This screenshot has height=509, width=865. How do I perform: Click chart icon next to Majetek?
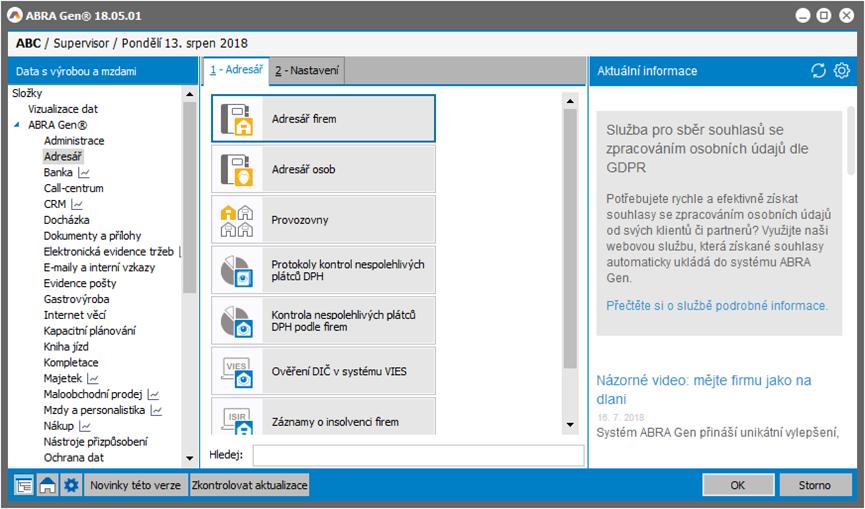[93, 379]
